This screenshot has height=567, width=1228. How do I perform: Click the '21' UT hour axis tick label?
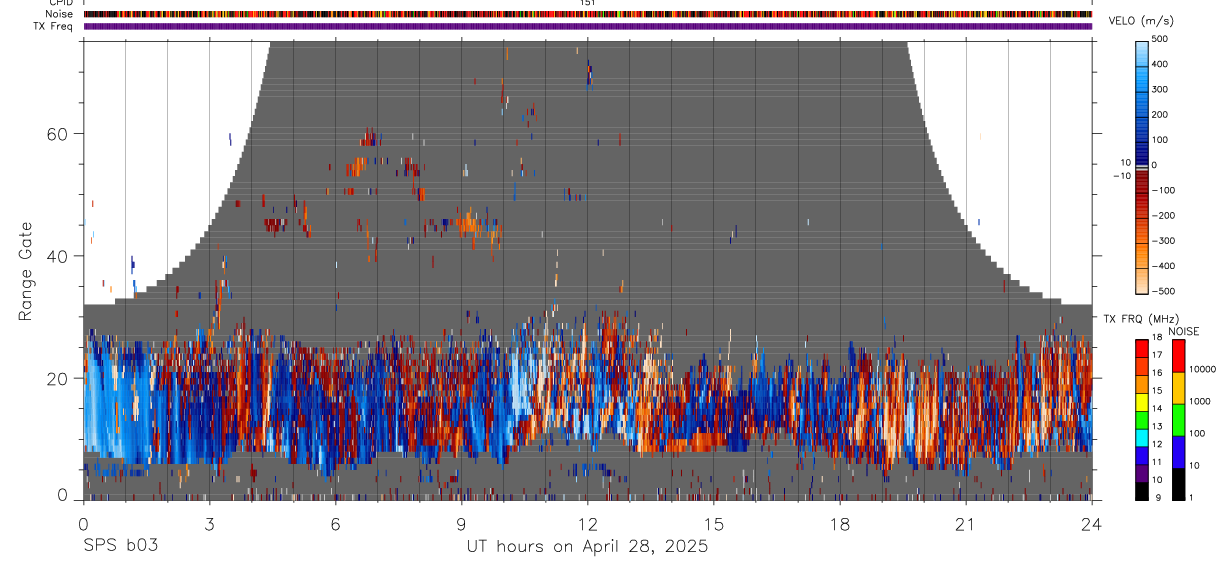pos(966,525)
